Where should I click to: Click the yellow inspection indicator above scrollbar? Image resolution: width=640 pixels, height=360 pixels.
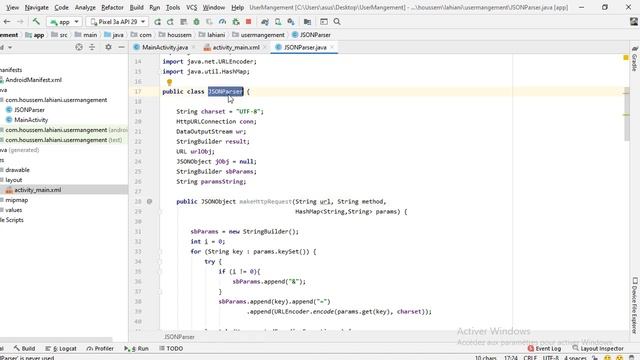tap(626, 58)
